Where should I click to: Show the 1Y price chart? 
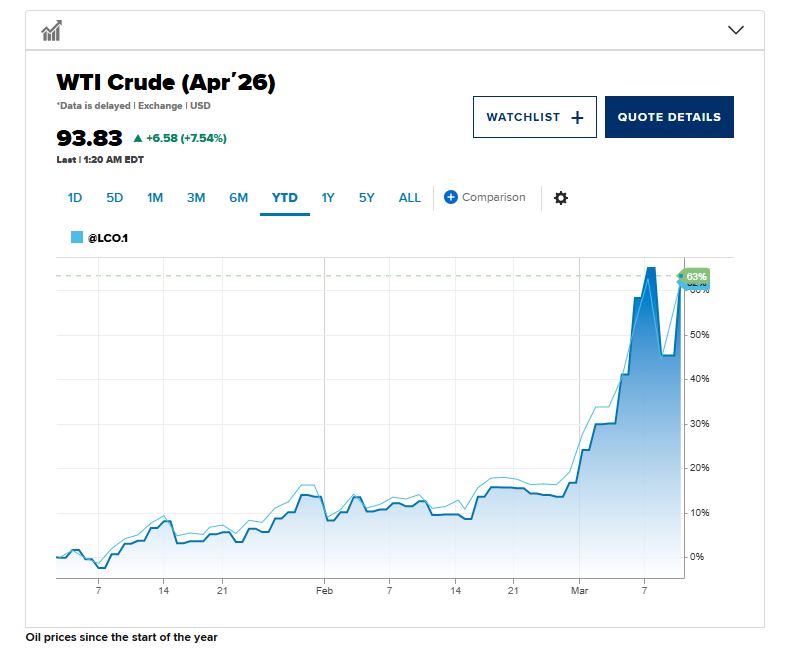tap(328, 198)
